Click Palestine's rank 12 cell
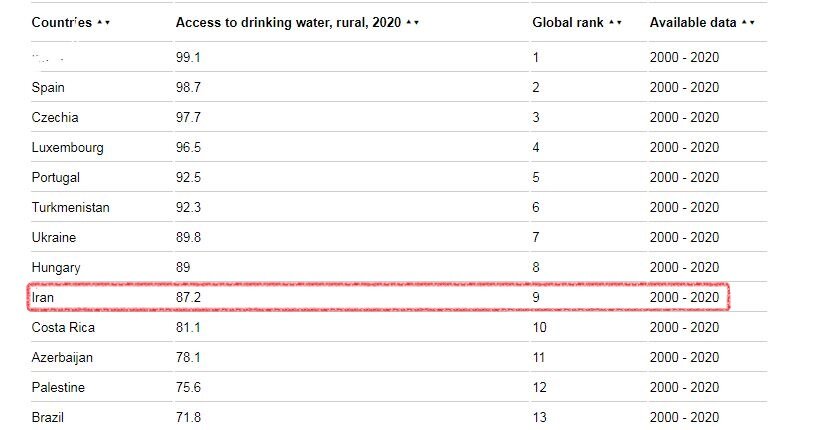Screen dimensions: 838x430 coord(541,388)
